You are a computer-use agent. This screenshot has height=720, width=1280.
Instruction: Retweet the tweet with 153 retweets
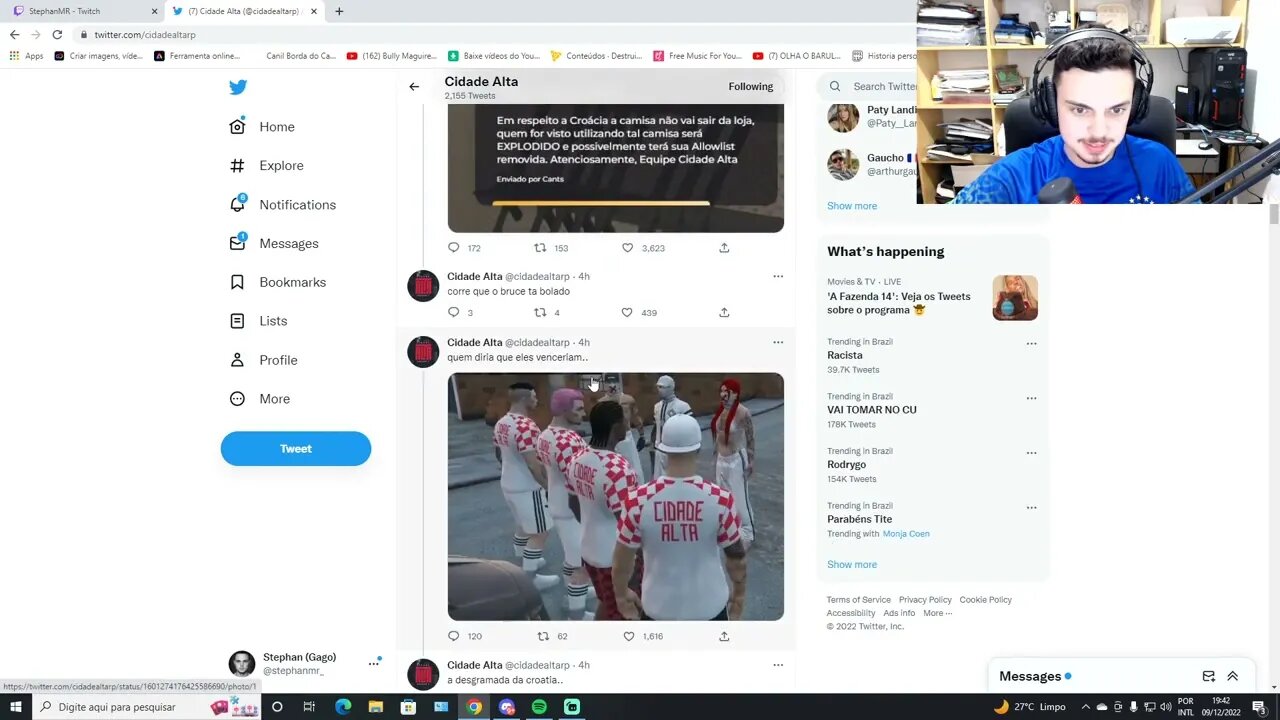coord(540,248)
